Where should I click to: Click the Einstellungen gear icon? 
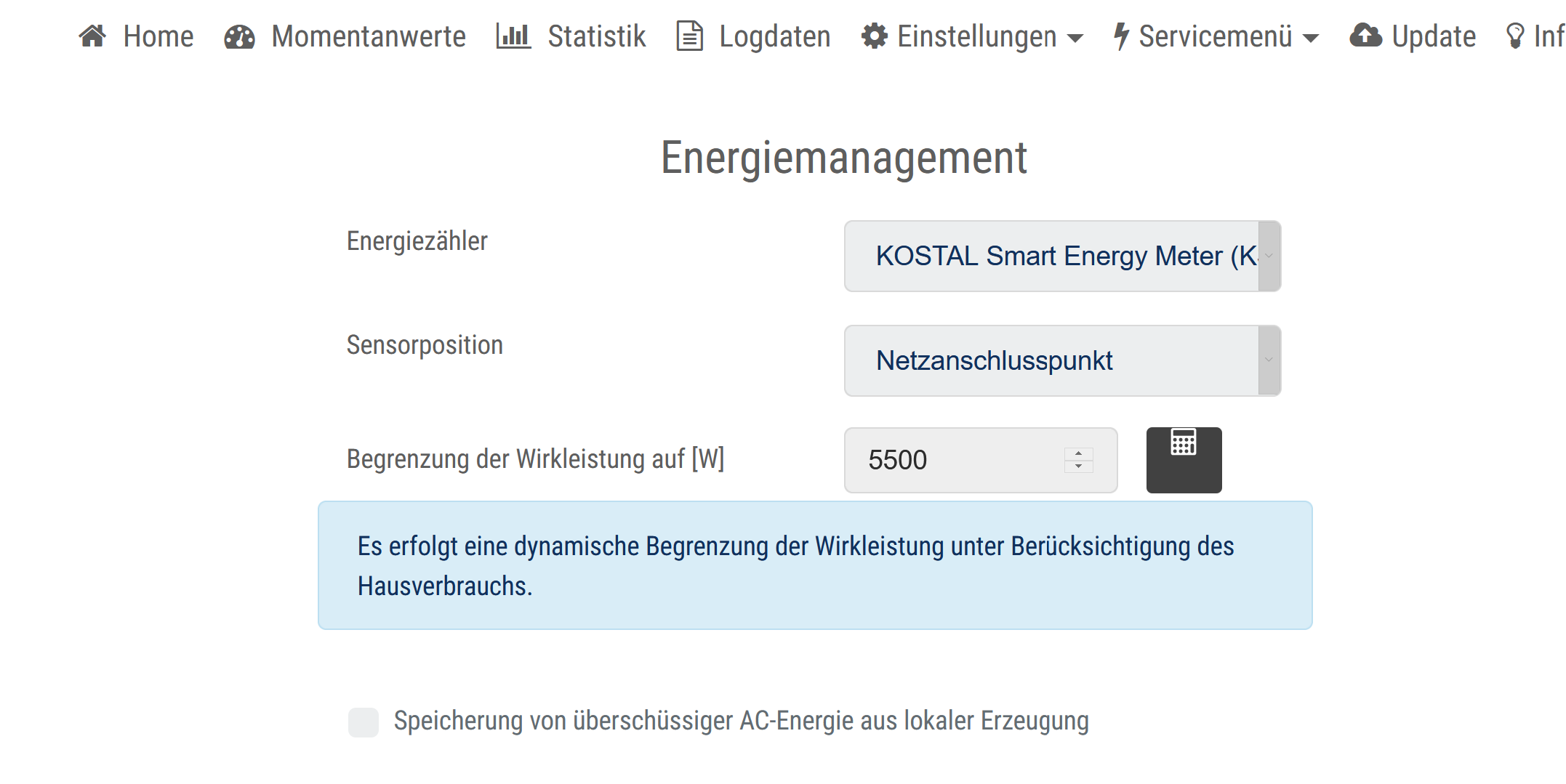coord(875,36)
